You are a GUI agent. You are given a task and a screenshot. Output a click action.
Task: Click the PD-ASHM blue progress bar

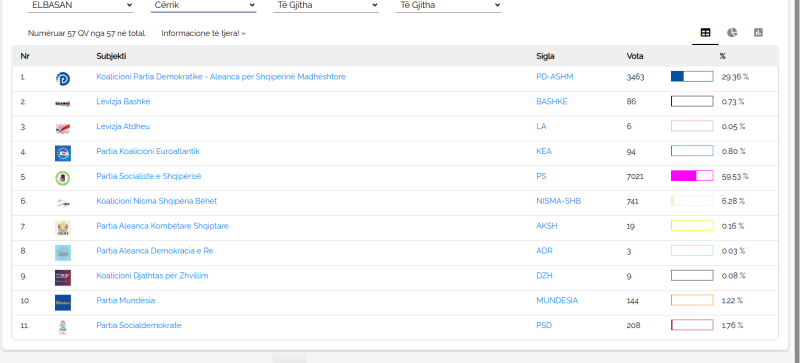[x=692, y=77]
